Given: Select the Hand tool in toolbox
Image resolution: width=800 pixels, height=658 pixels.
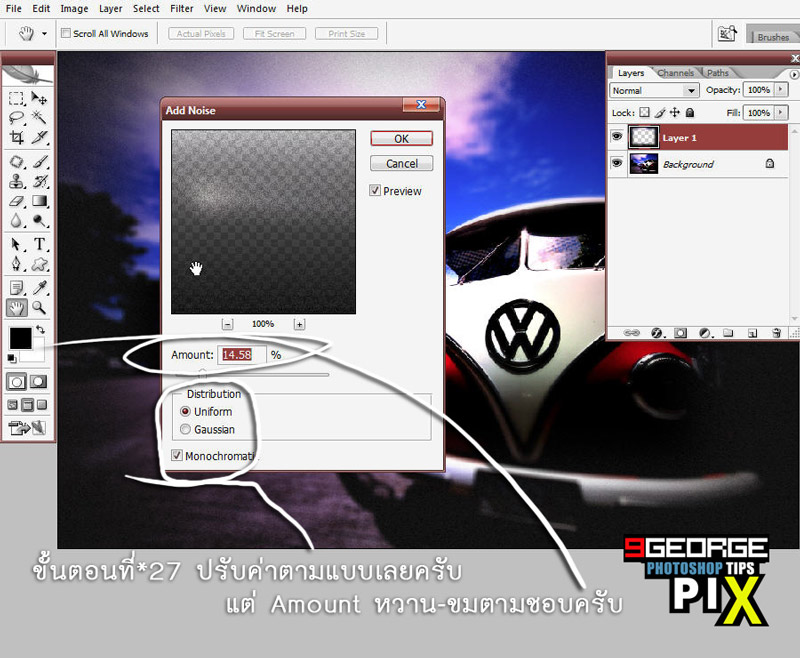Looking at the screenshot, I should click(x=16, y=308).
